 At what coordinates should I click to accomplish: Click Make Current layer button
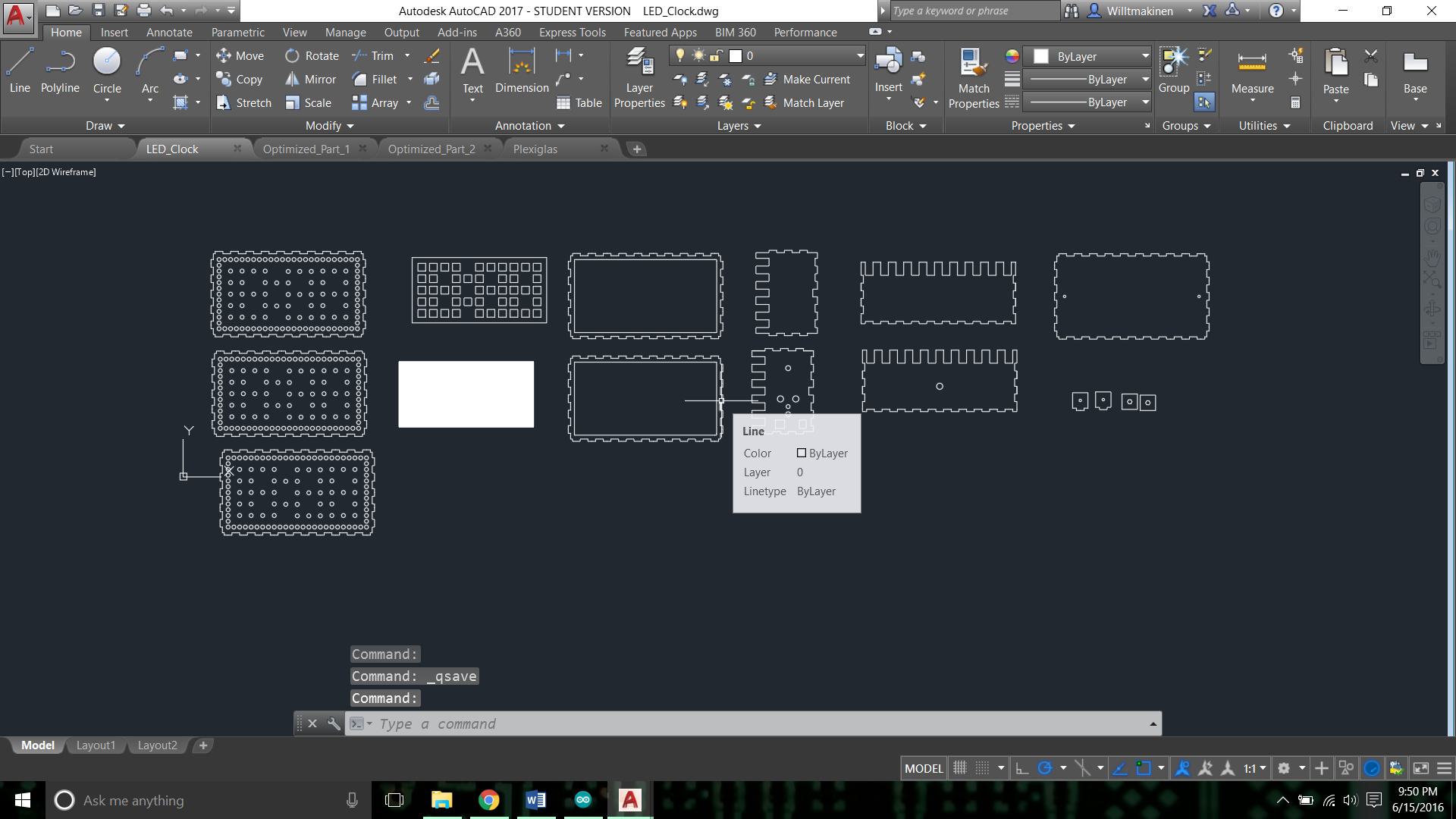pos(808,79)
